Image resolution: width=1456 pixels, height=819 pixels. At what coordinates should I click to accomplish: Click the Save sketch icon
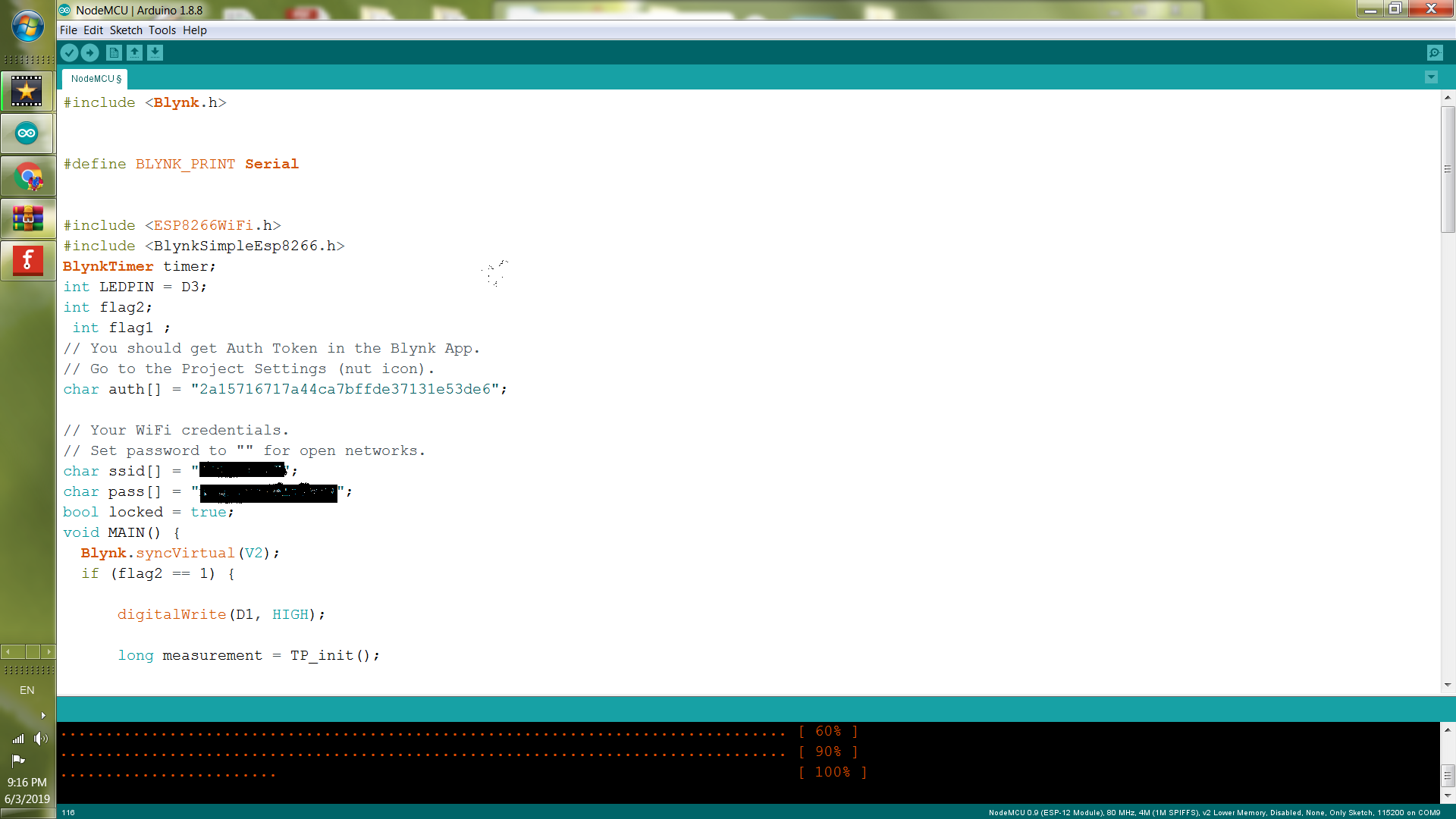pyautogui.click(x=154, y=52)
